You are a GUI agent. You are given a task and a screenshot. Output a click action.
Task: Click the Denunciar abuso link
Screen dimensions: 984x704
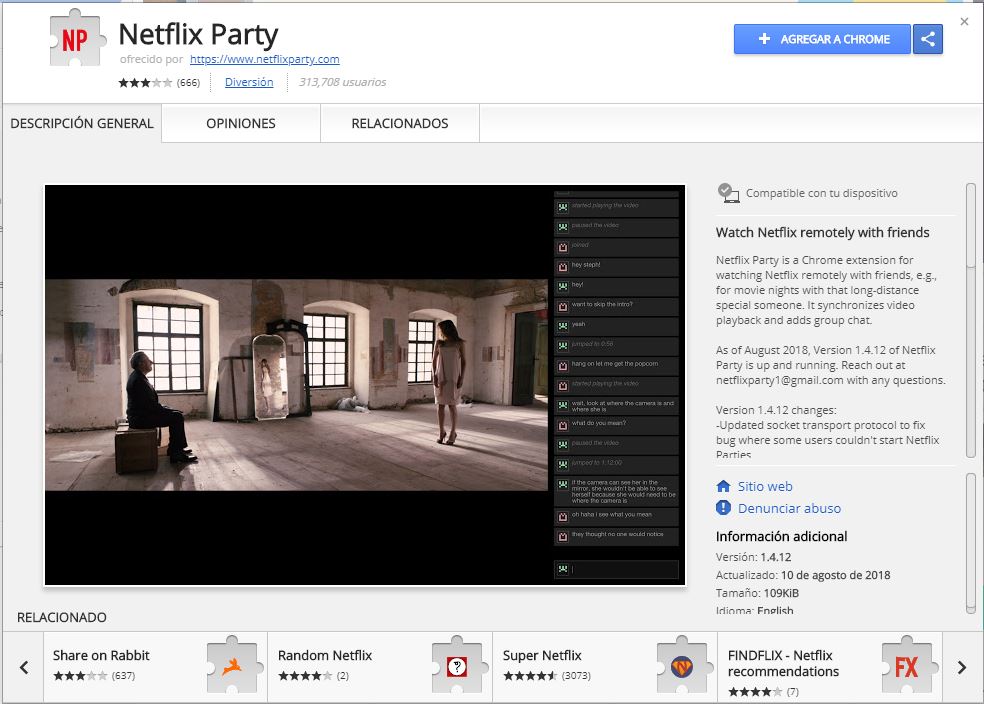pyautogui.click(x=789, y=508)
